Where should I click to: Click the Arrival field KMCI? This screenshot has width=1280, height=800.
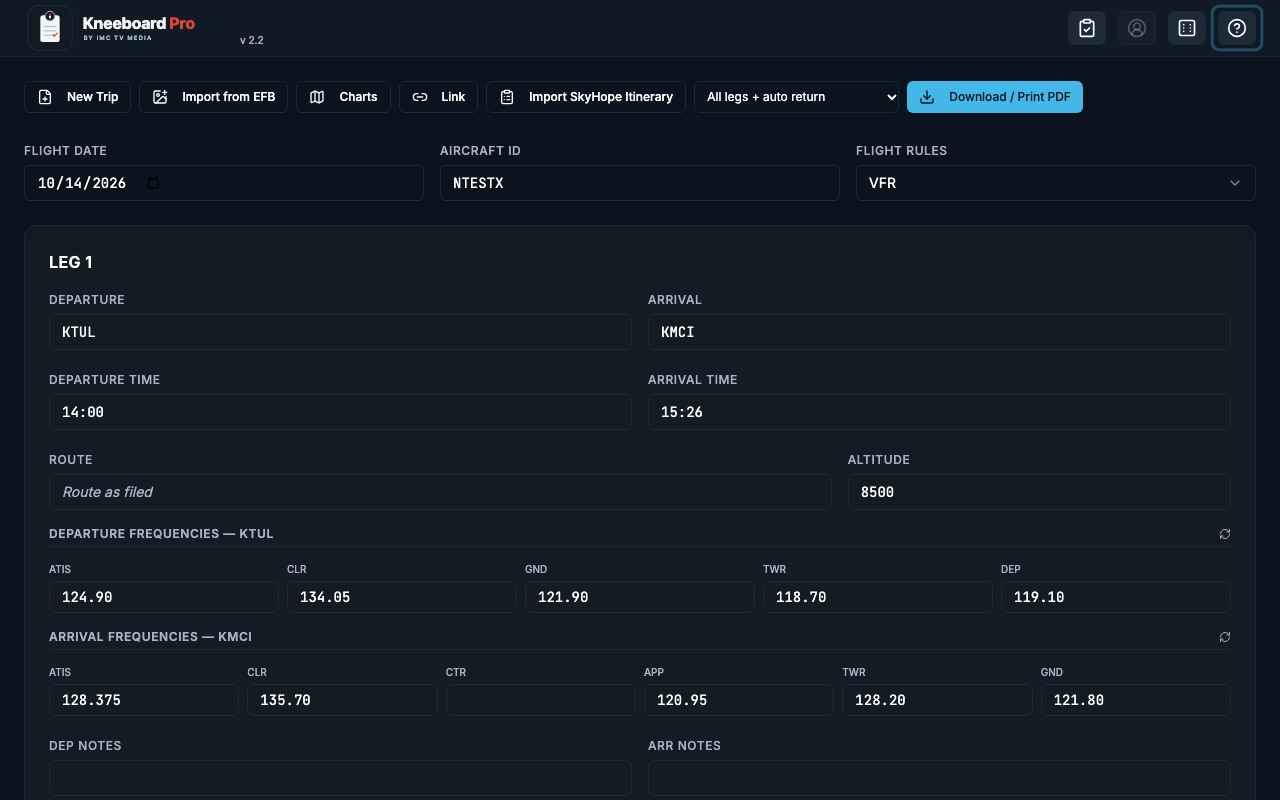point(939,332)
